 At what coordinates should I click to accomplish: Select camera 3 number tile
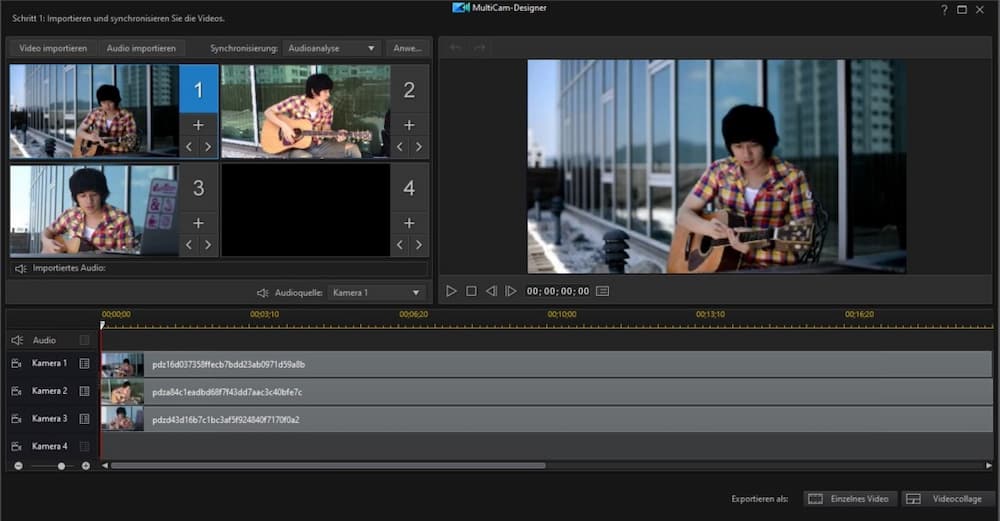[x=198, y=188]
